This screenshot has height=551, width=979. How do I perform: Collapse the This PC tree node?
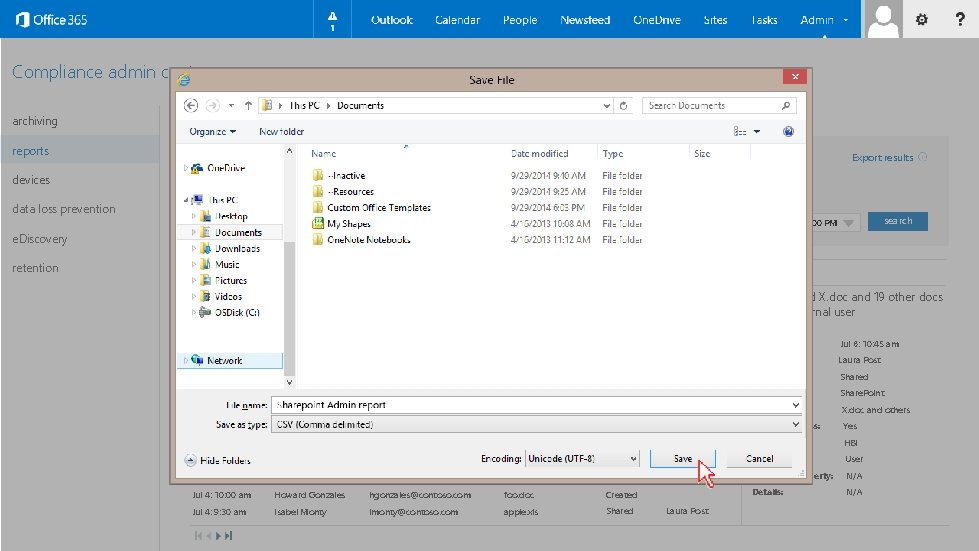(x=185, y=200)
